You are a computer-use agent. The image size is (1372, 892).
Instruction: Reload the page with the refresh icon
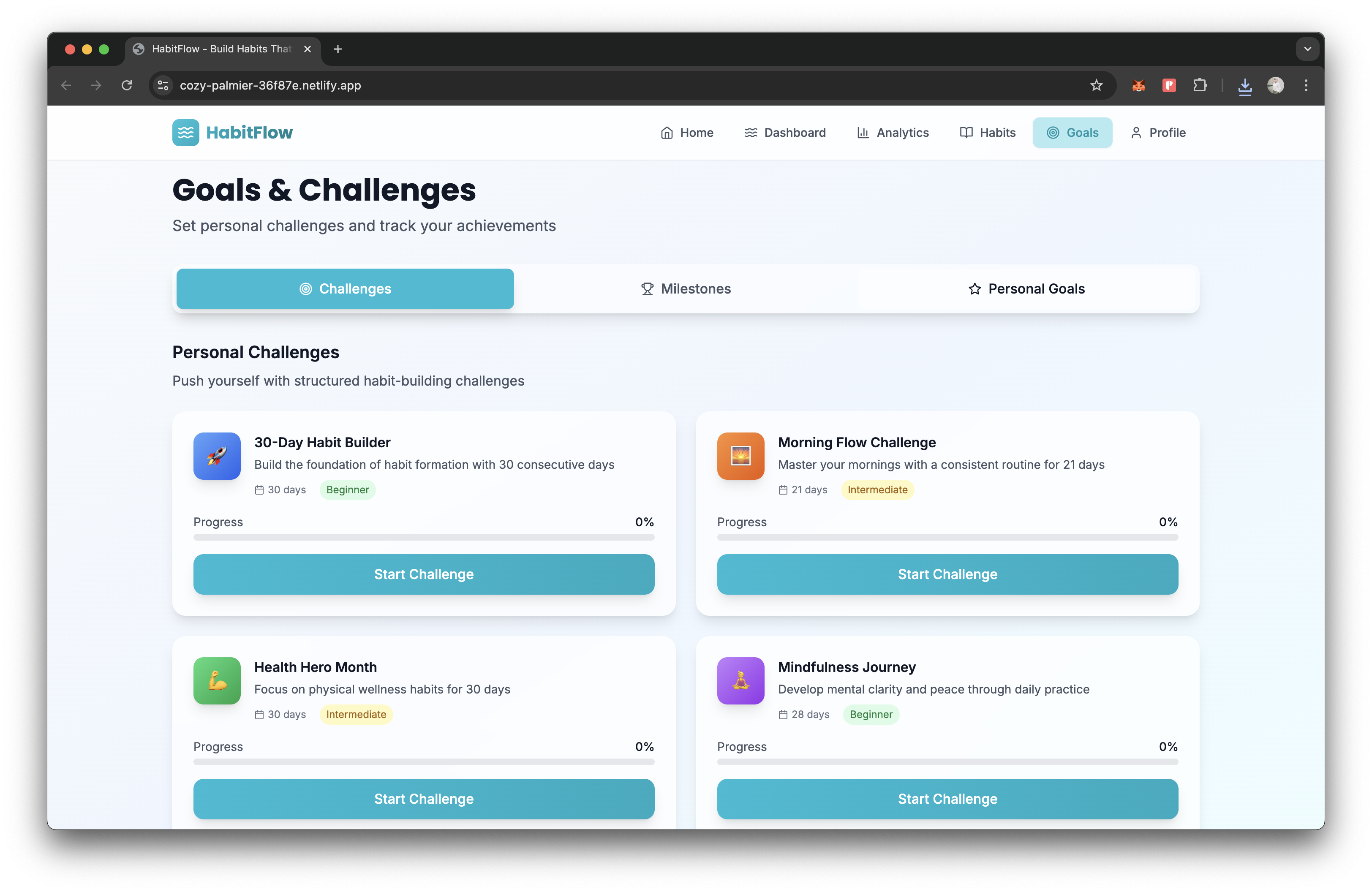tap(127, 85)
